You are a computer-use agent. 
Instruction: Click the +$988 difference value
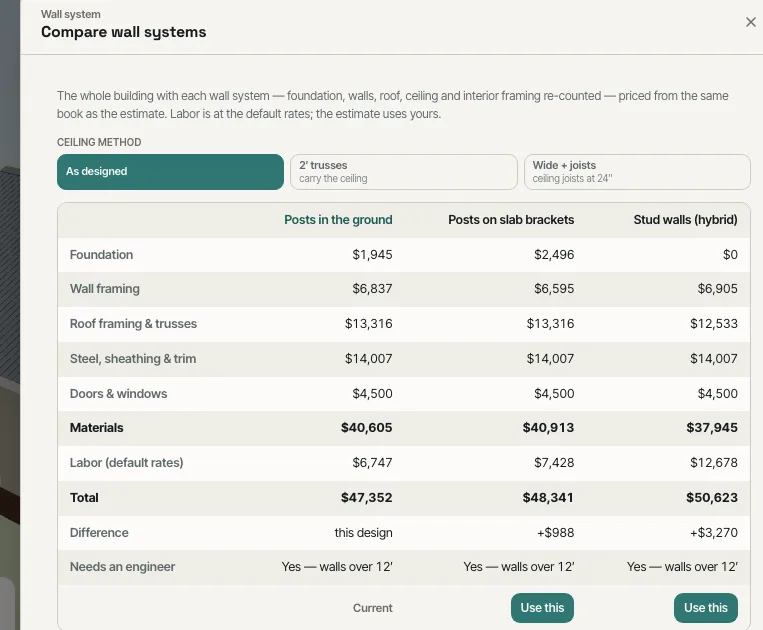tap(555, 533)
